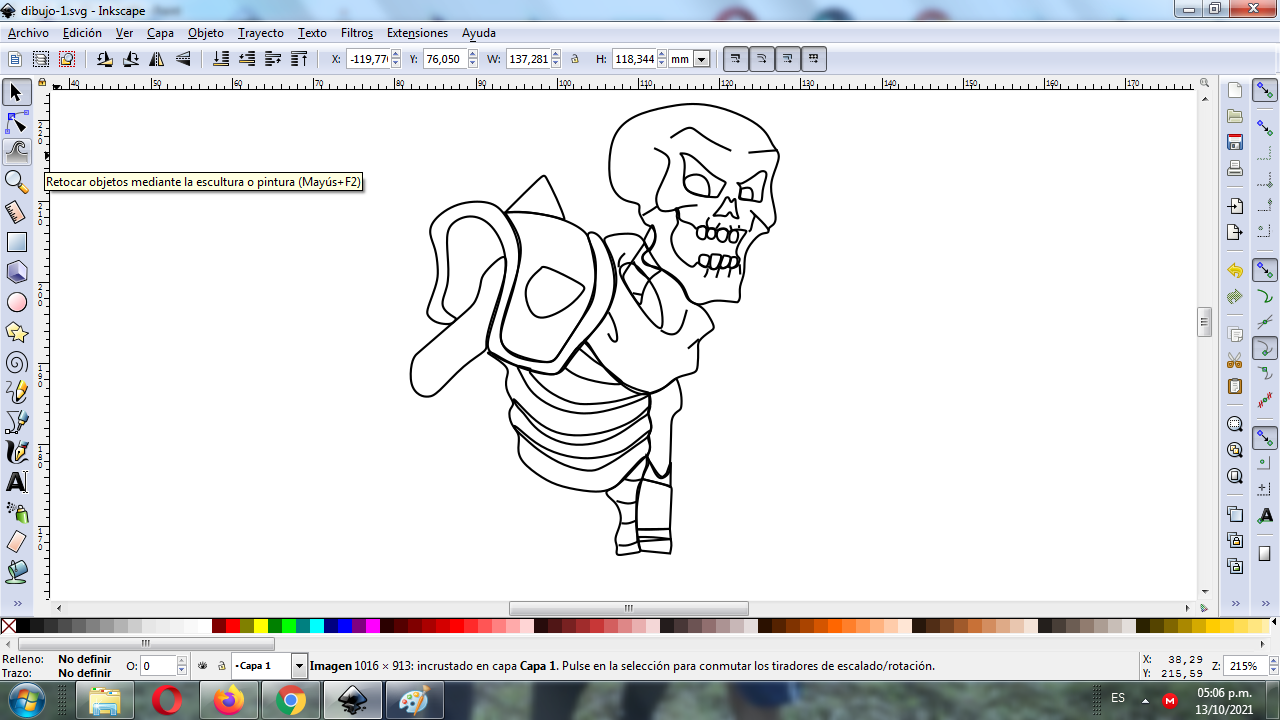The width and height of the screenshot is (1280, 720).
Task: Select the 3D Box tool
Action: (x=16, y=272)
